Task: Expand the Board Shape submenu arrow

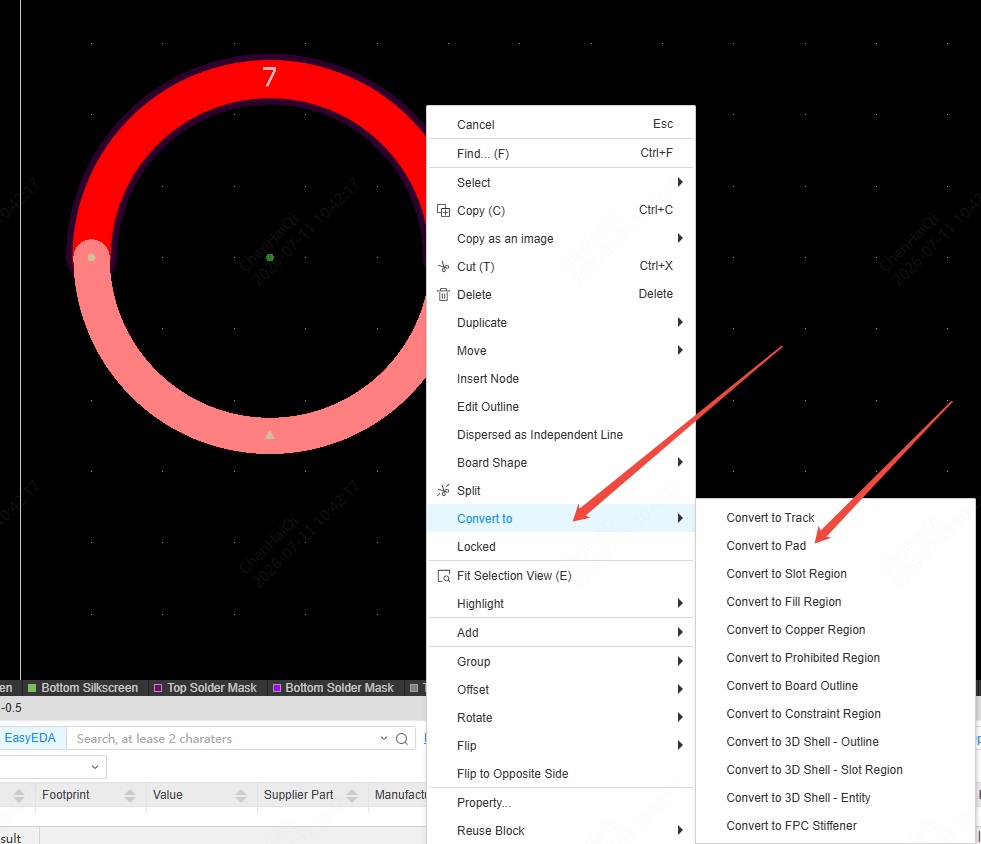Action: click(680, 462)
